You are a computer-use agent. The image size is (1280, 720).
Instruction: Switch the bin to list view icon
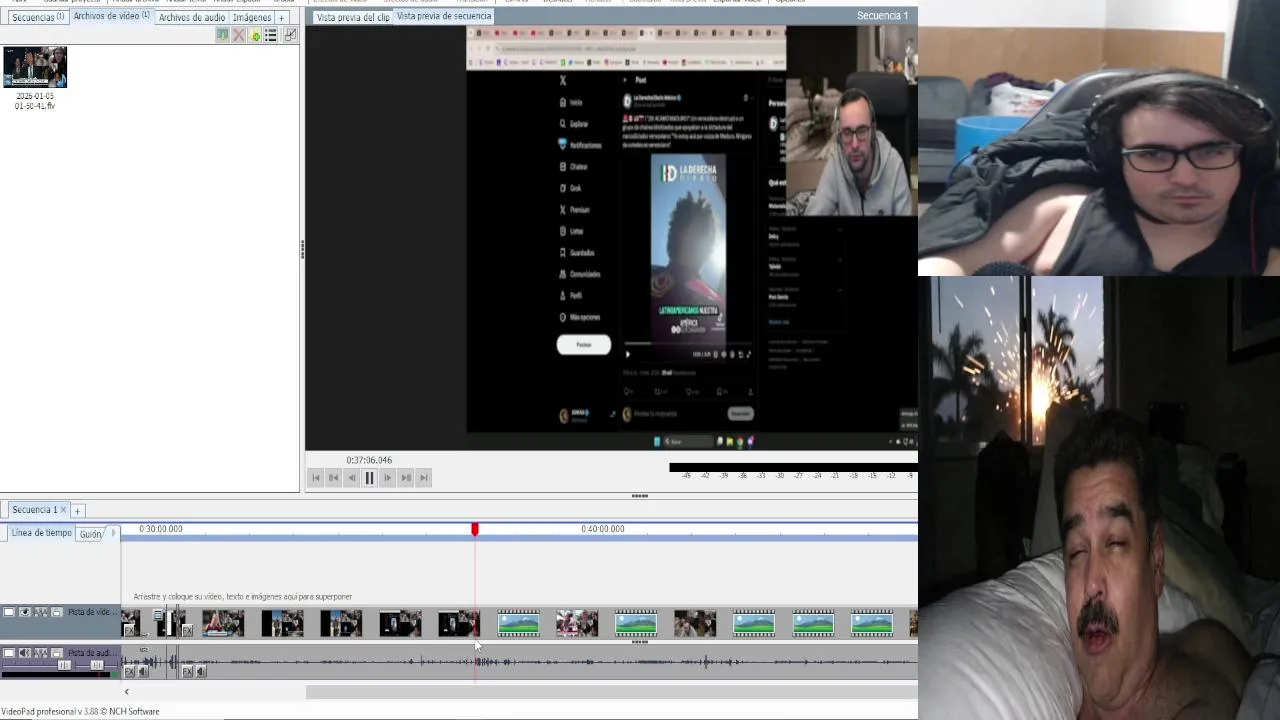[x=271, y=34]
